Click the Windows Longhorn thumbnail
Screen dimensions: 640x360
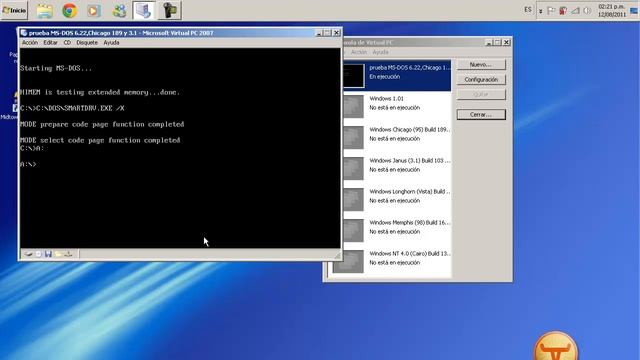353,200
